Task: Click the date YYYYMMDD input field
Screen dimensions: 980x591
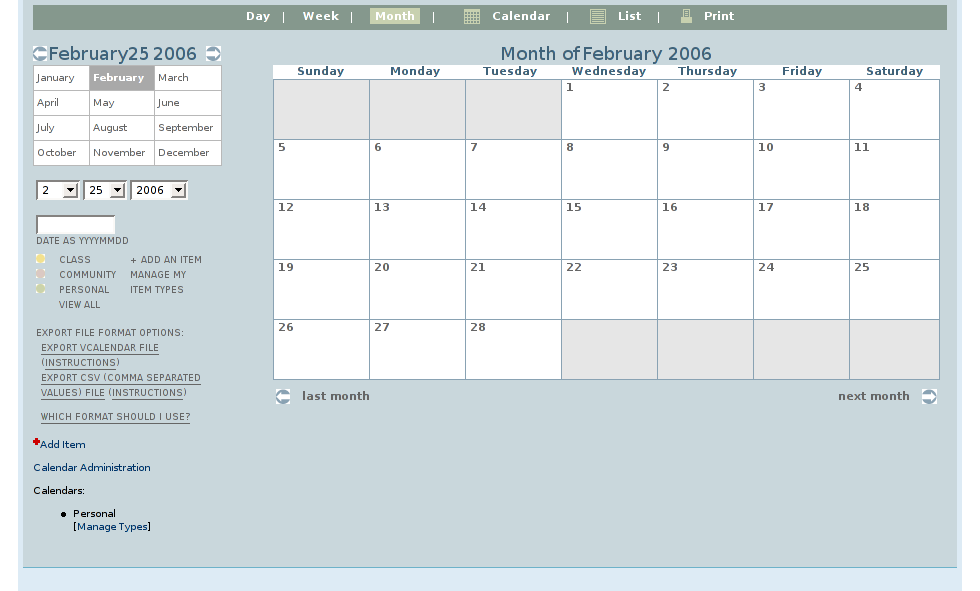Action: [x=75, y=225]
